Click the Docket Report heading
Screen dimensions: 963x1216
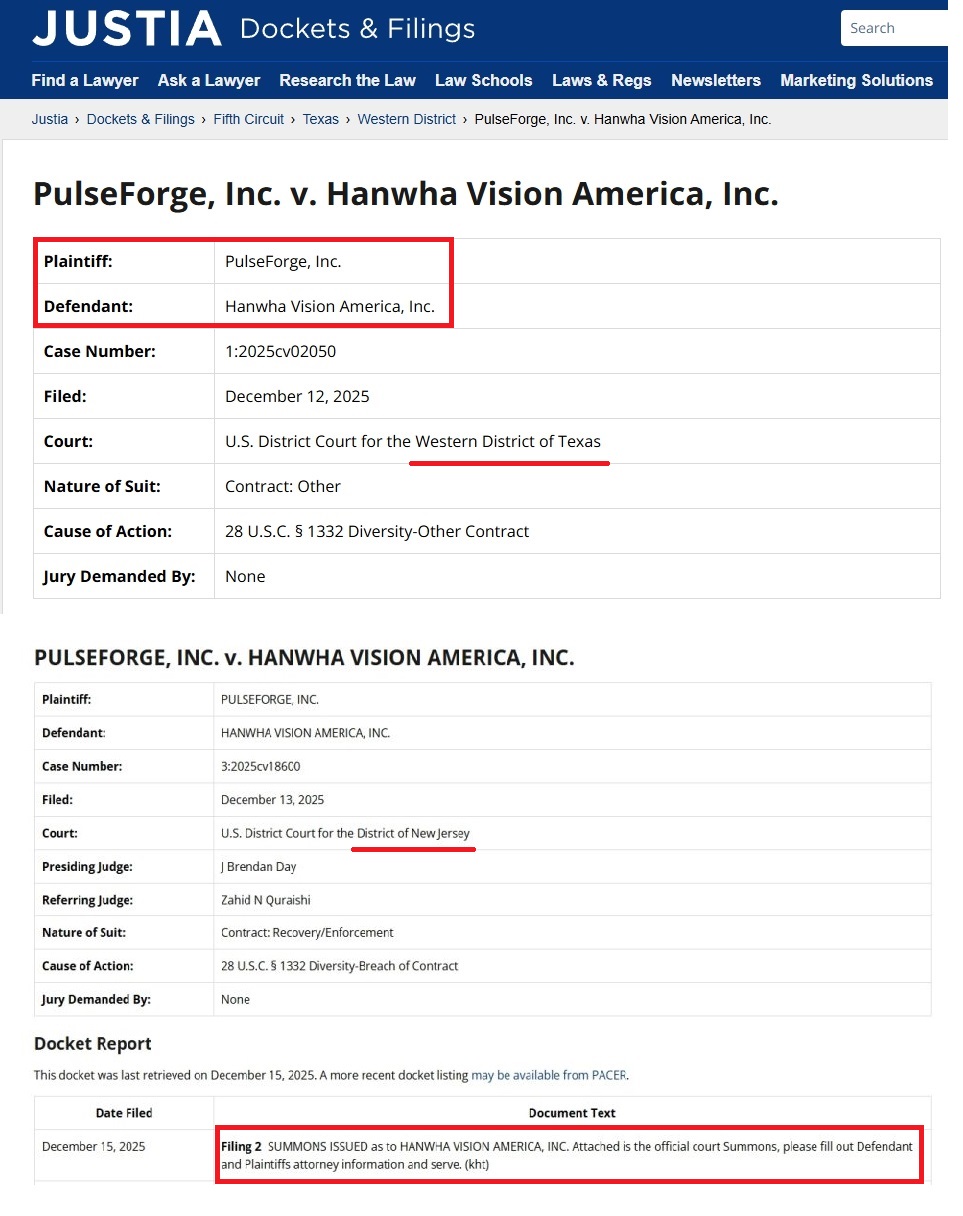[93, 1044]
